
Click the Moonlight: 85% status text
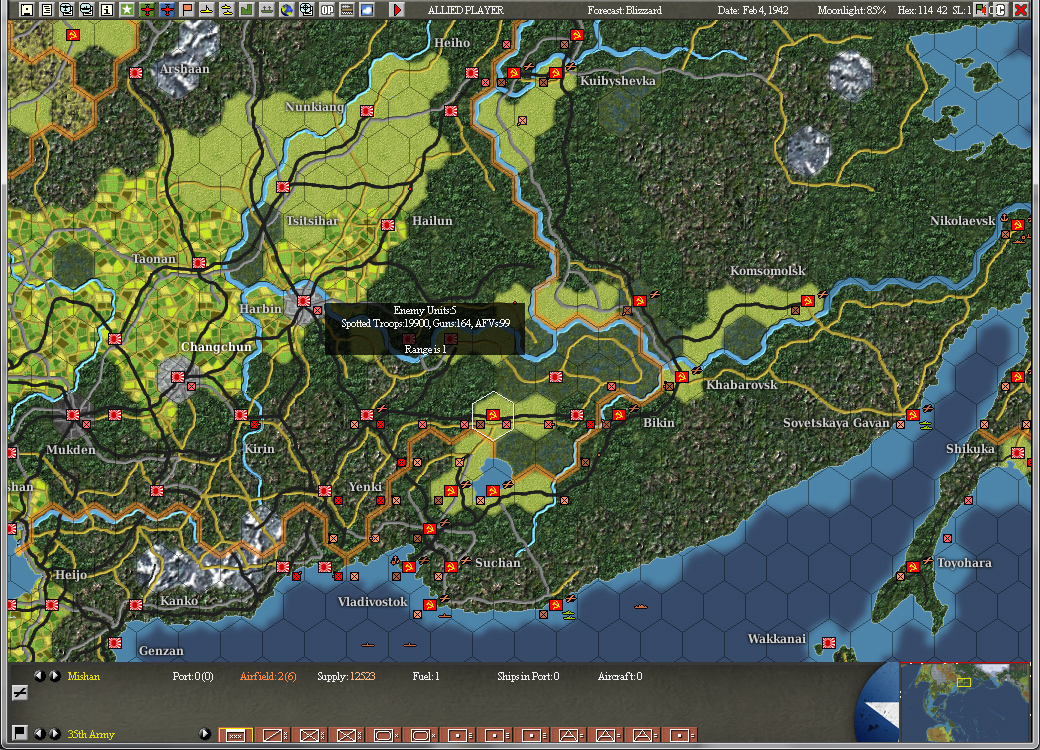click(x=851, y=10)
